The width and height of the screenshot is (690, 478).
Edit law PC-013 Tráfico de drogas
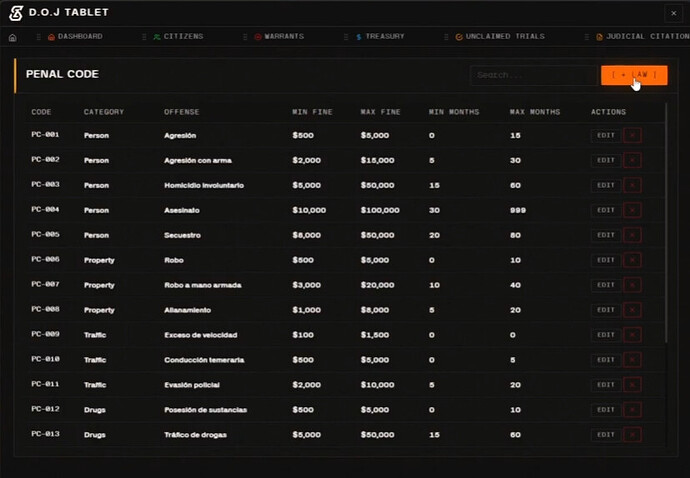pyautogui.click(x=606, y=435)
